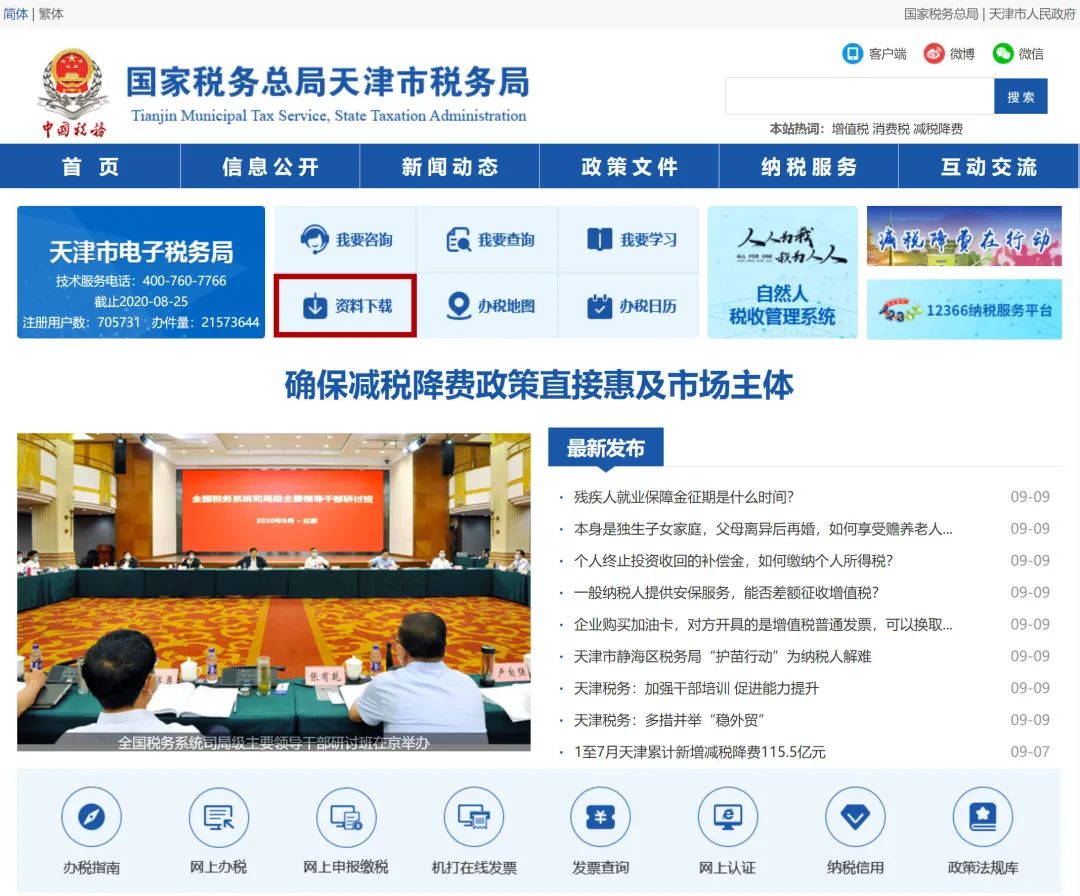
Task: Open article 1至7月天津累计新增减税降费115.5亿元
Action: (700, 751)
